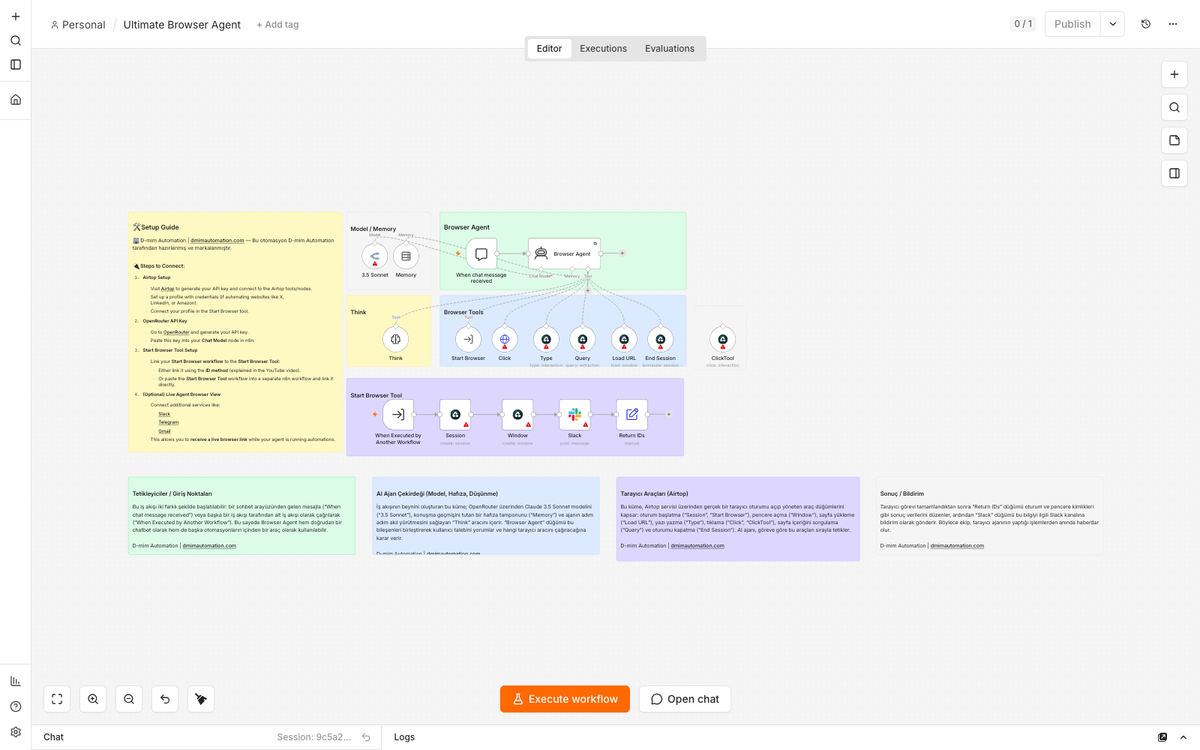This screenshot has height=750, width=1200.
Task: Zoom out of the canvas
Action: coord(129,699)
